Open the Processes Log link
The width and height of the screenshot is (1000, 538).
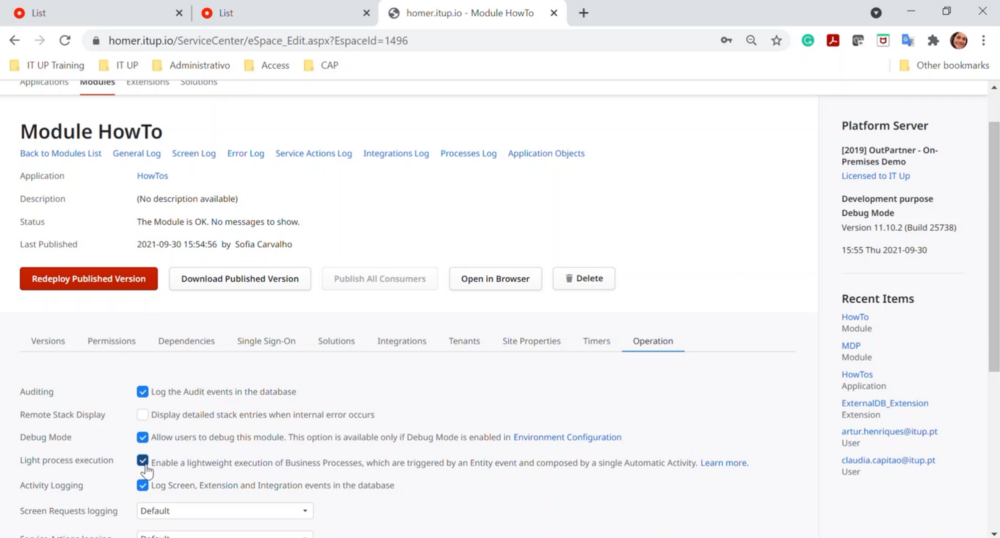[x=468, y=154]
